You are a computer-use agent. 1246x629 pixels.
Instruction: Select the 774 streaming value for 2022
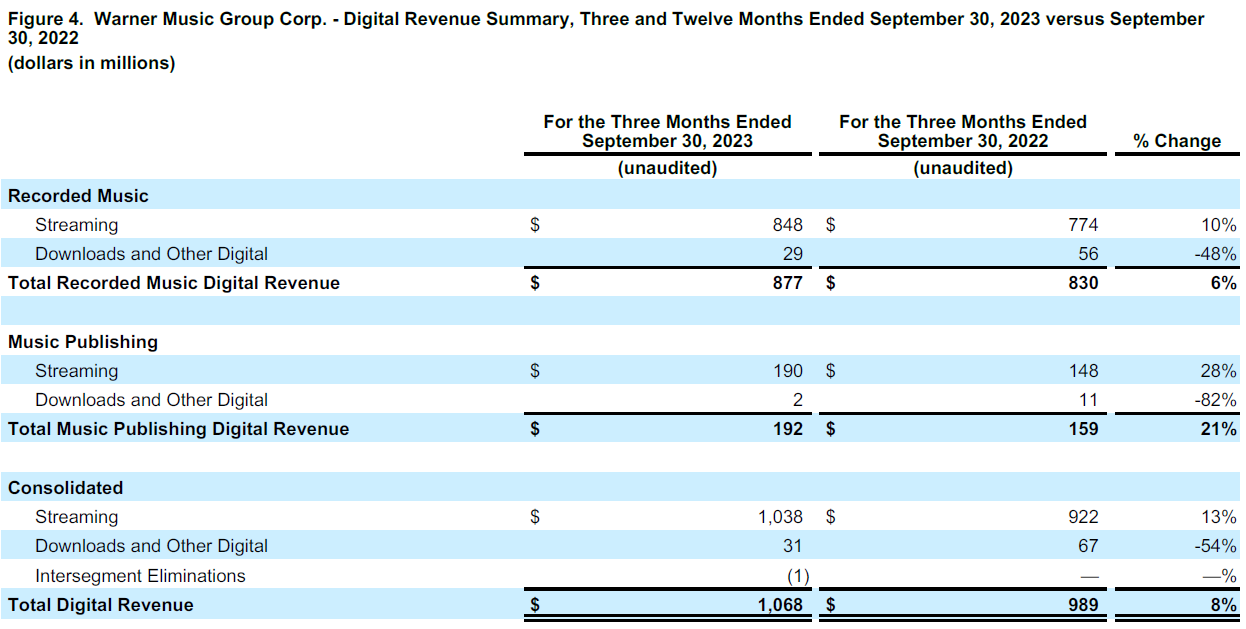click(1084, 224)
